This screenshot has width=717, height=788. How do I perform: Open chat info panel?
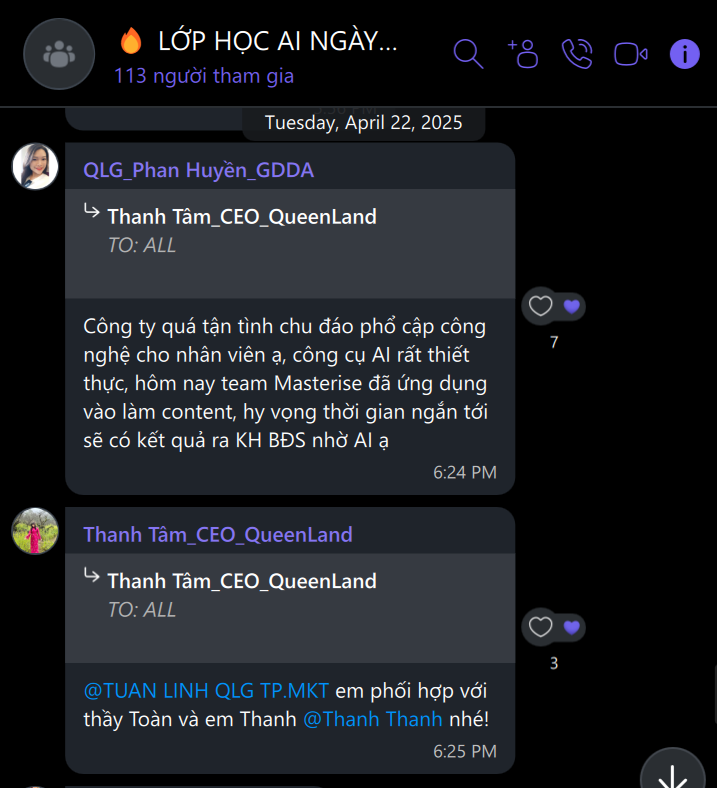point(684,53)
